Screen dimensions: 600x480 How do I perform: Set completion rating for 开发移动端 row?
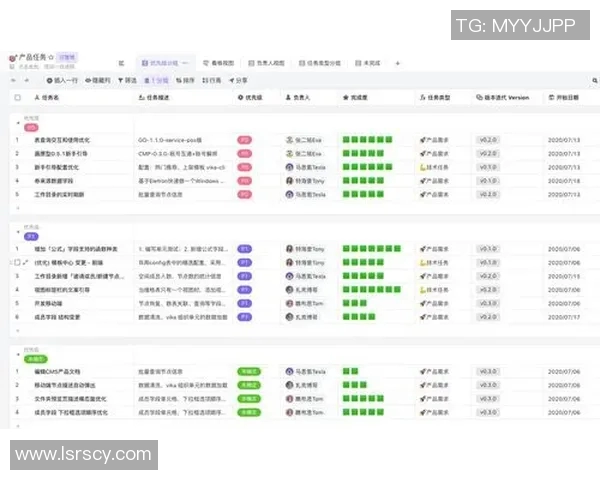click(355, 303)
